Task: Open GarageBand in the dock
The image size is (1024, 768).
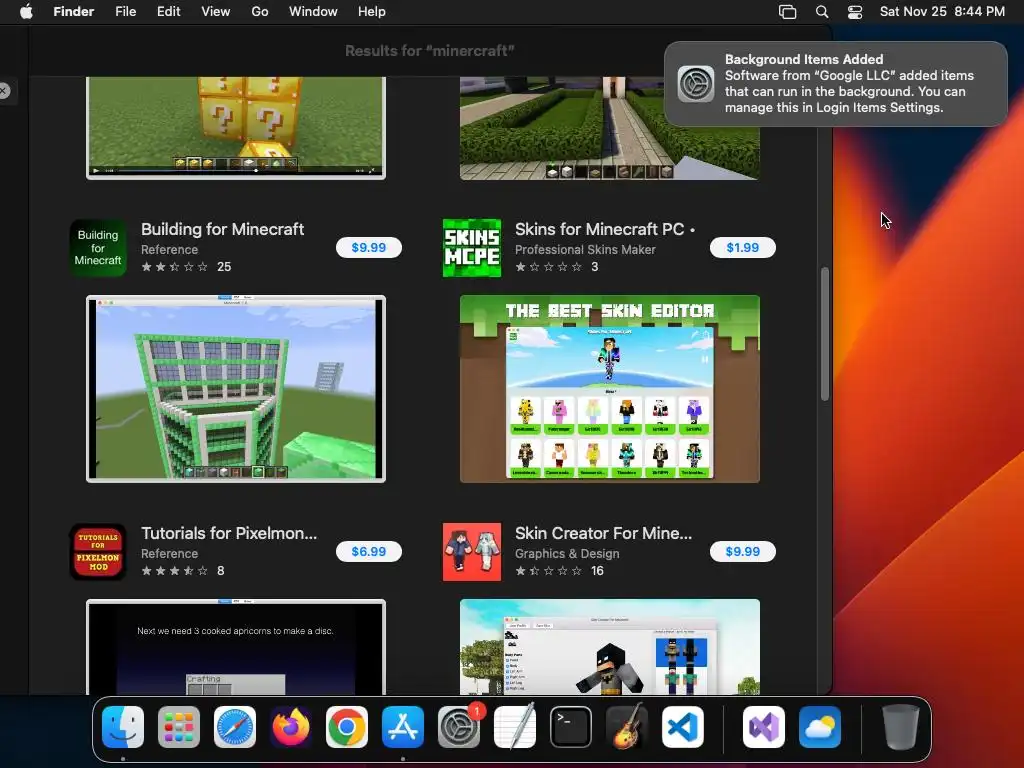Action: [627, 727]
